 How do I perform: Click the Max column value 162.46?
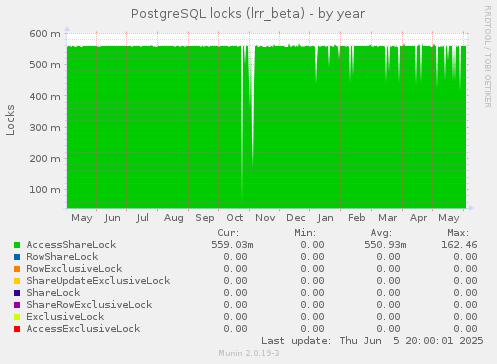point(459,245)
